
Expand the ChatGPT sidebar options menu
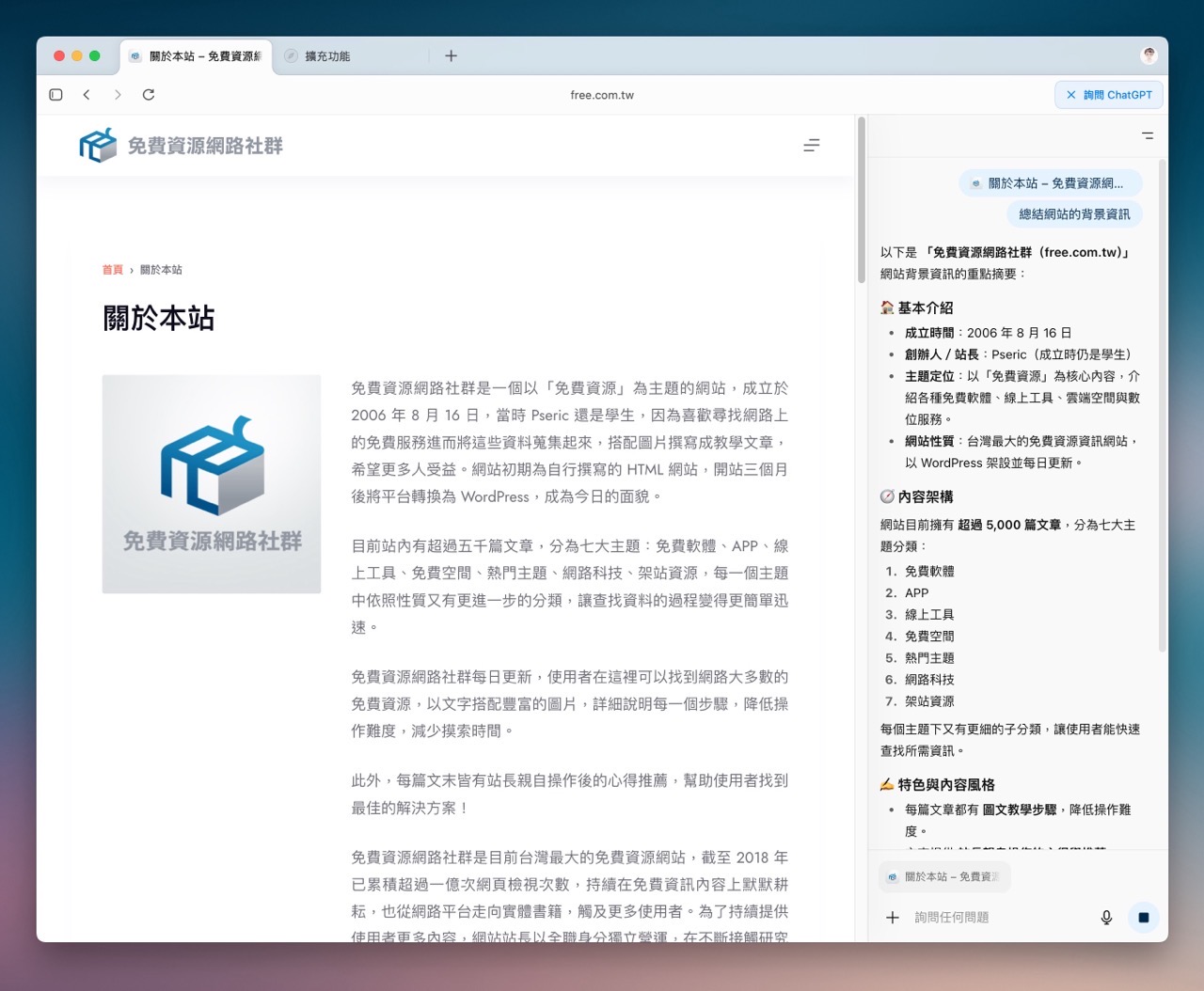pyautogui.click(x=1147, y=135)
